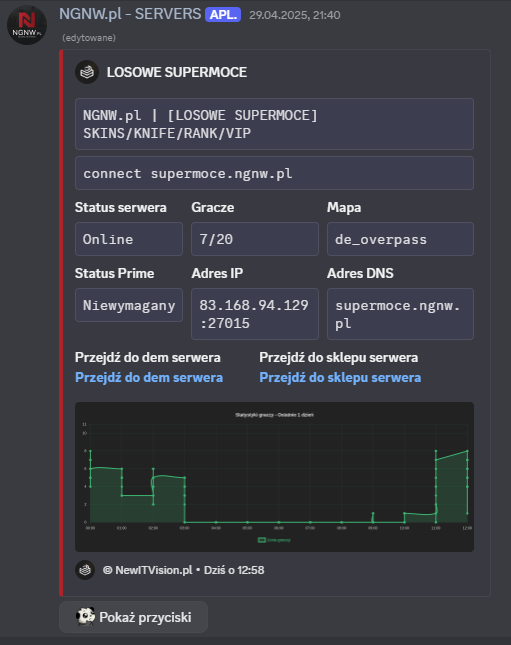Screen dimensions: 511x645
Task: Select the connect supermoce.ngnw.pl code block
Action: point(274,173)
